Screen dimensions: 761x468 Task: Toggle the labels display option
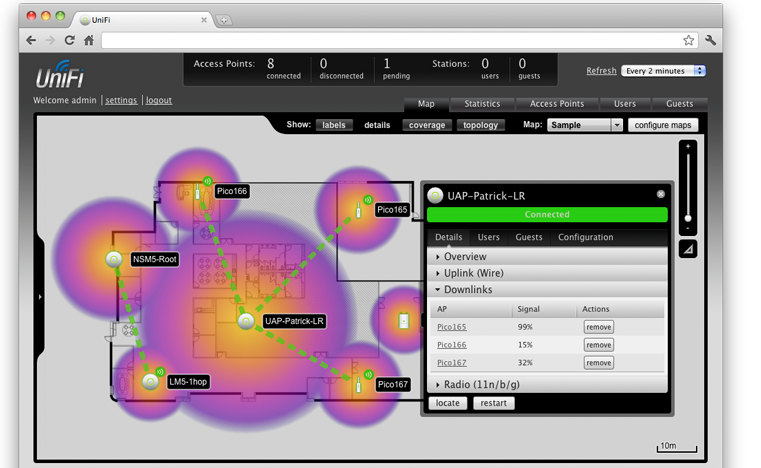tap(334, 125)
